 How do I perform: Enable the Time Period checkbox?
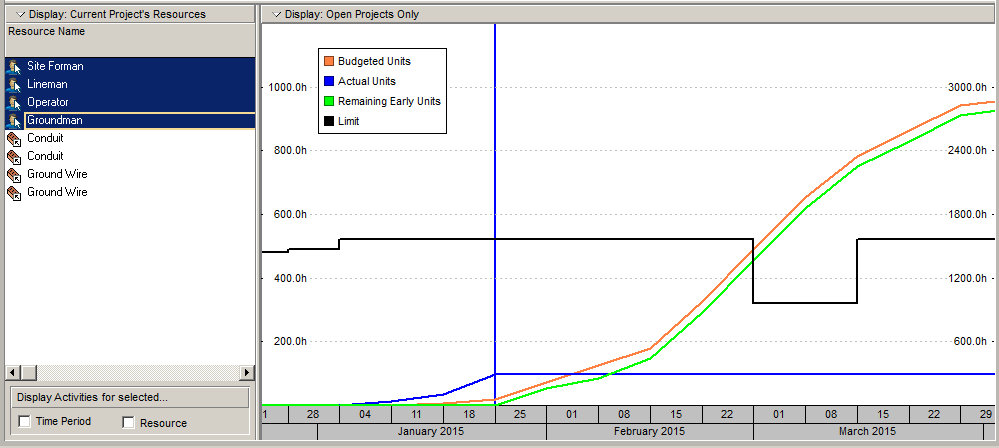(x=25, y=422)
